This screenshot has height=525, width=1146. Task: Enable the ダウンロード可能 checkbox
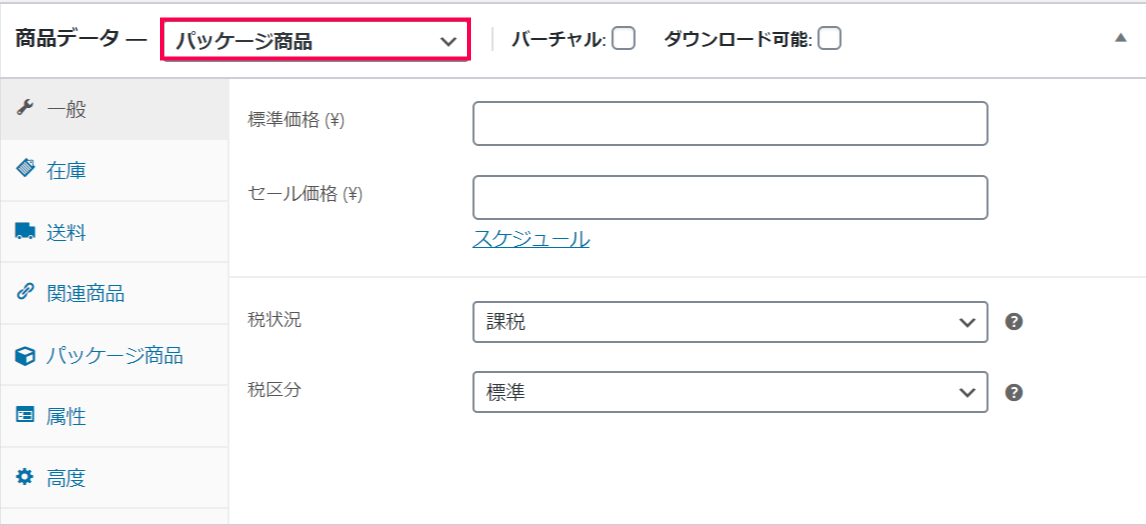(829, 38)
